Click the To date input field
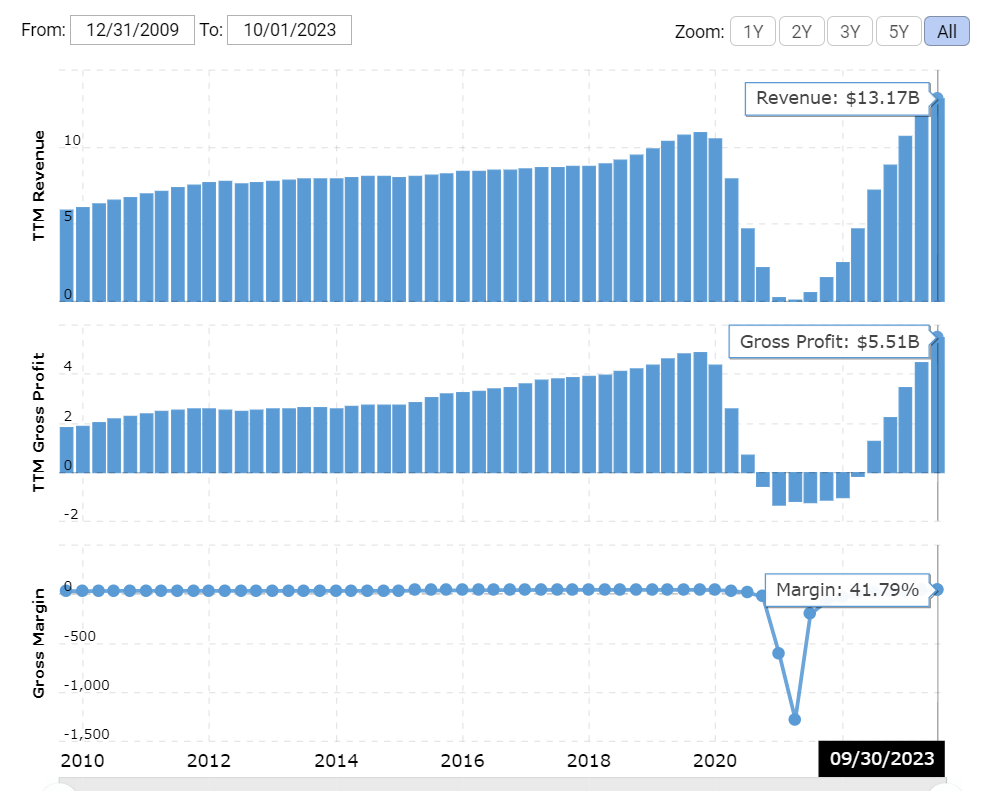The width and height of the screenshot is (1001, 791). point(289,30)
